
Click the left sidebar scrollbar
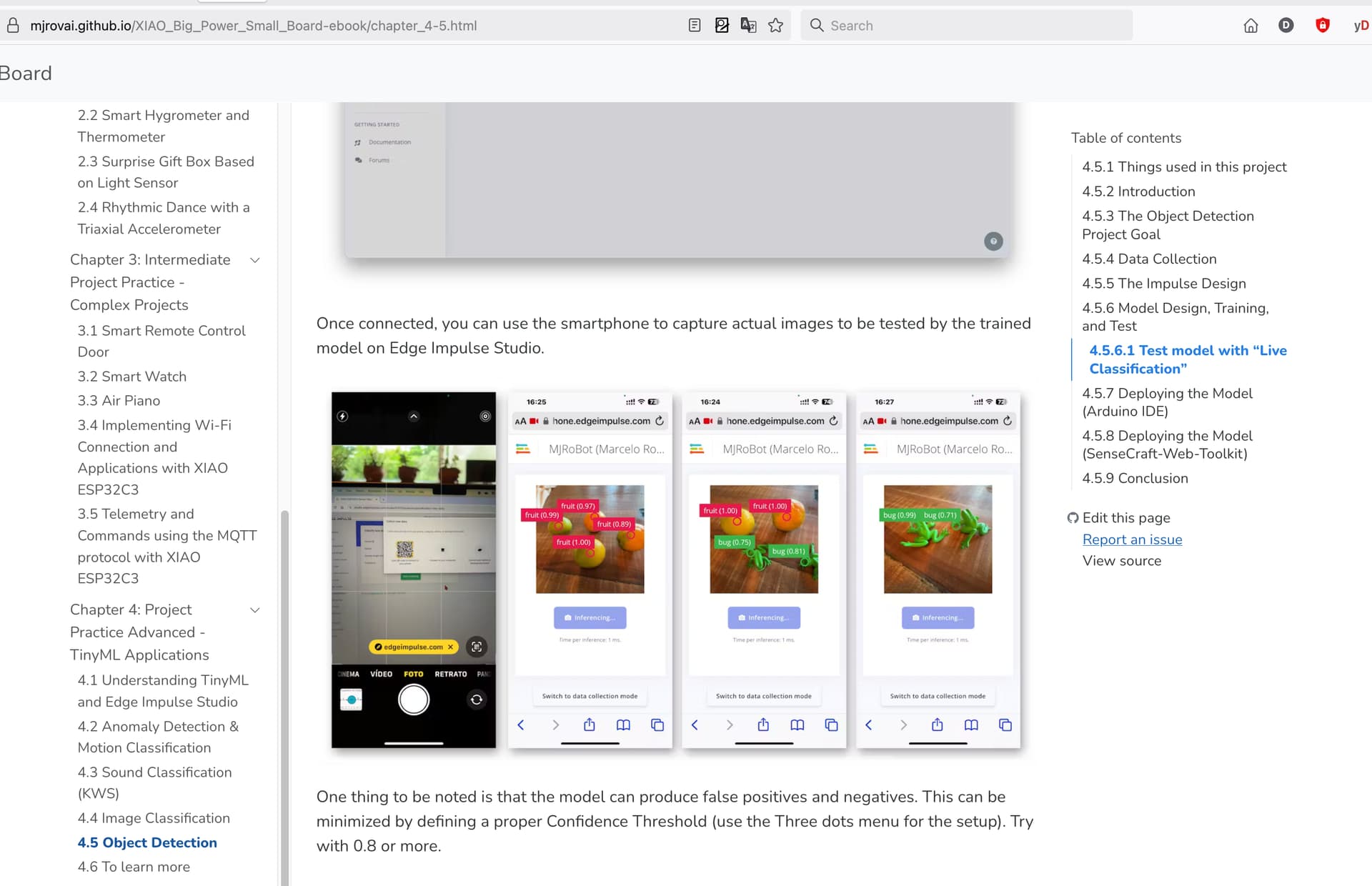coord(284,697)
